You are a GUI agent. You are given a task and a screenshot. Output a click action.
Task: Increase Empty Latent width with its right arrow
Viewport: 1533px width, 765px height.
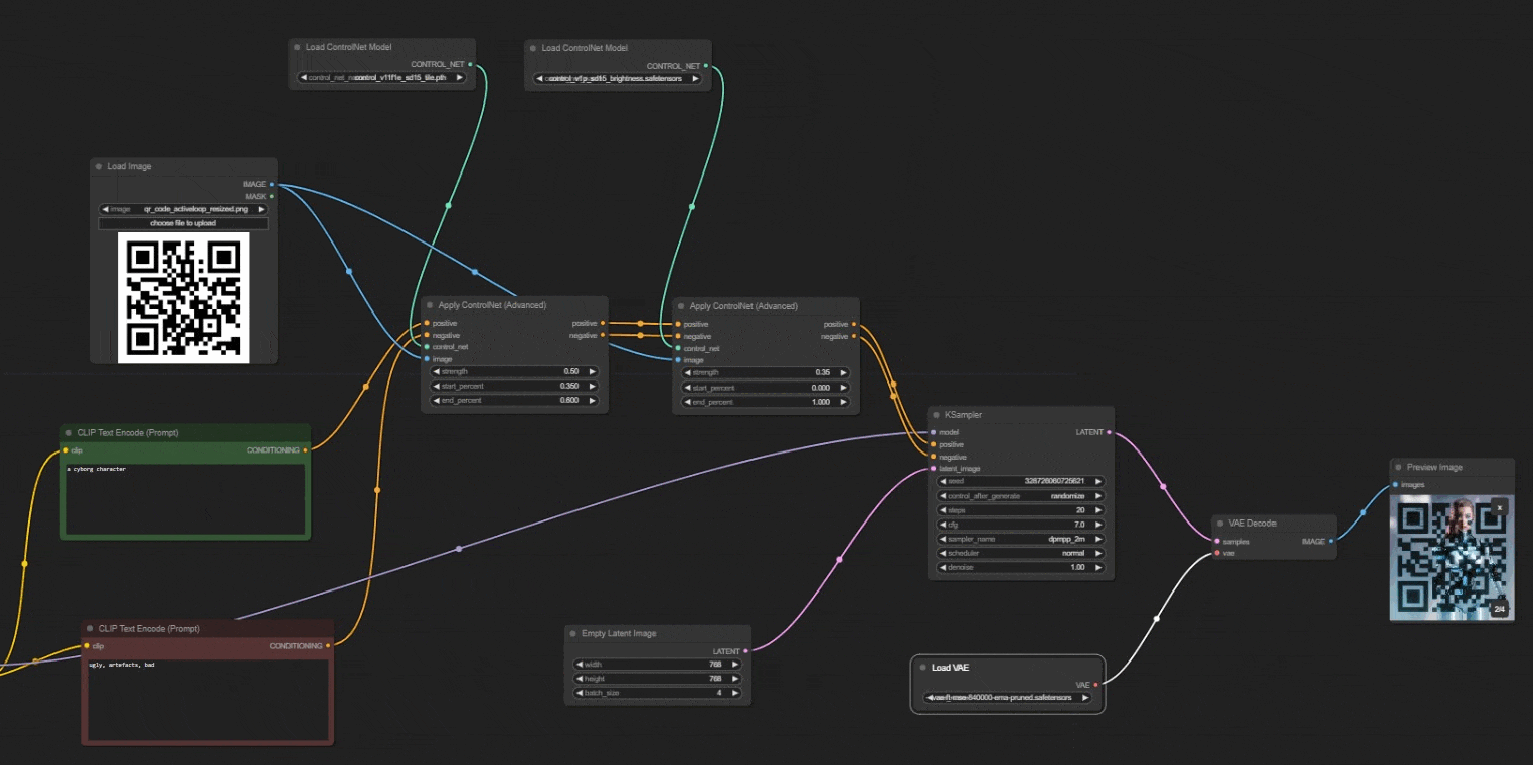(735, 664)
